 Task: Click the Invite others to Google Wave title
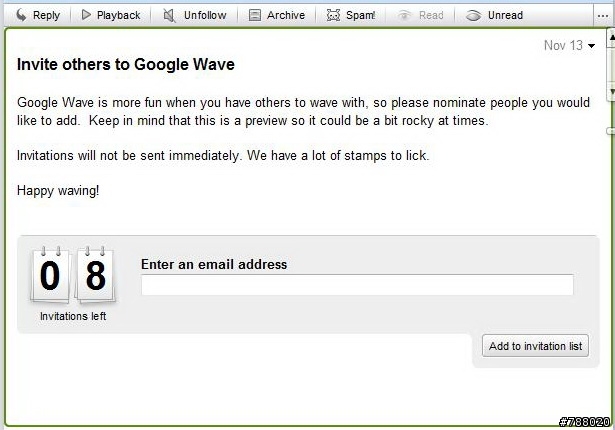(126, 64)
